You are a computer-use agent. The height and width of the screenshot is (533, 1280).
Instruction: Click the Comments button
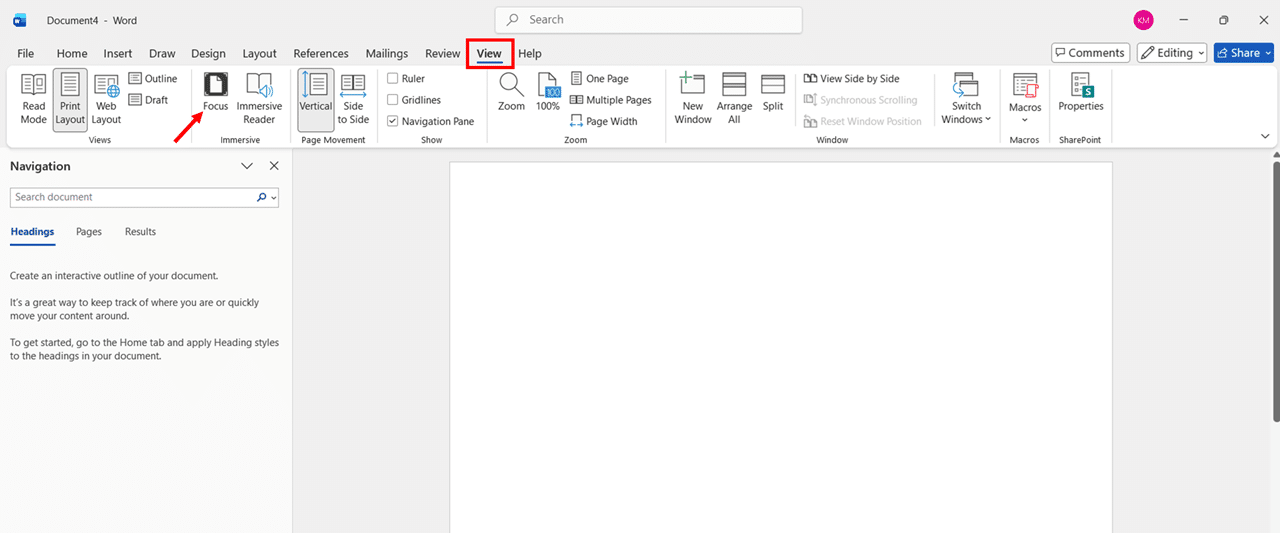1090,53
